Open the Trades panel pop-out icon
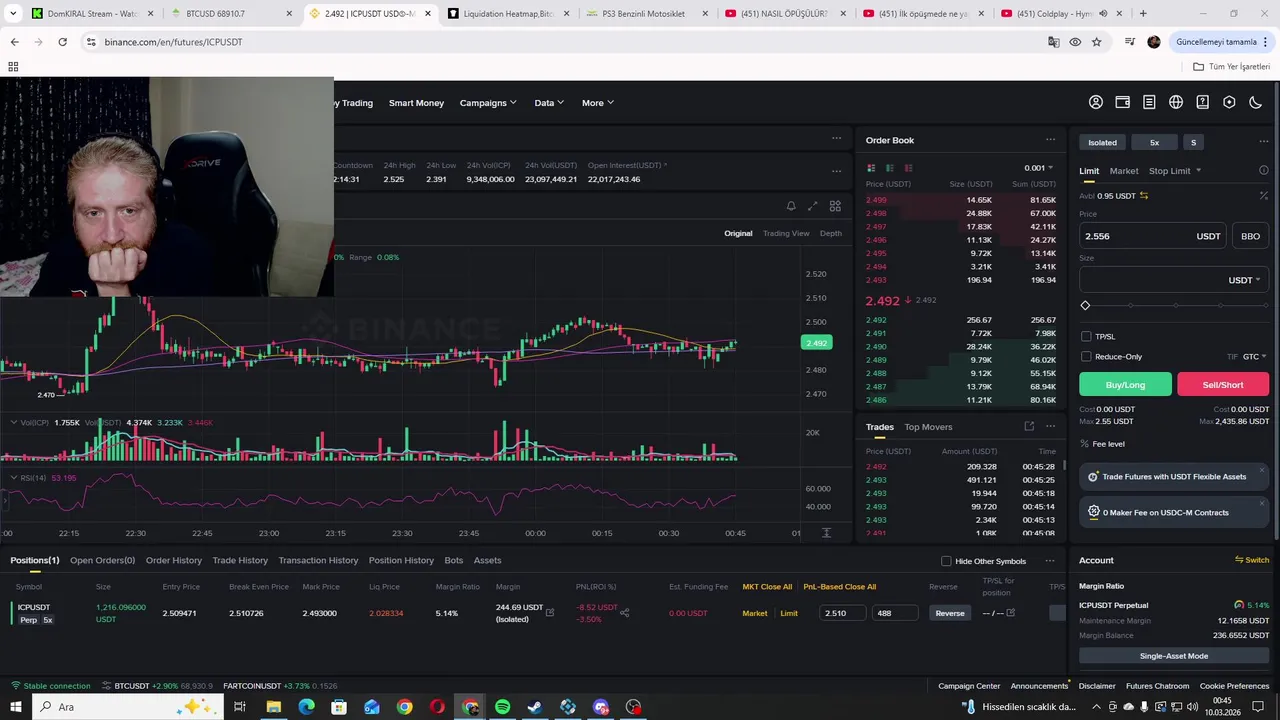Image resolution: width=1280 pixels, height=720 pixels. 1029,427
